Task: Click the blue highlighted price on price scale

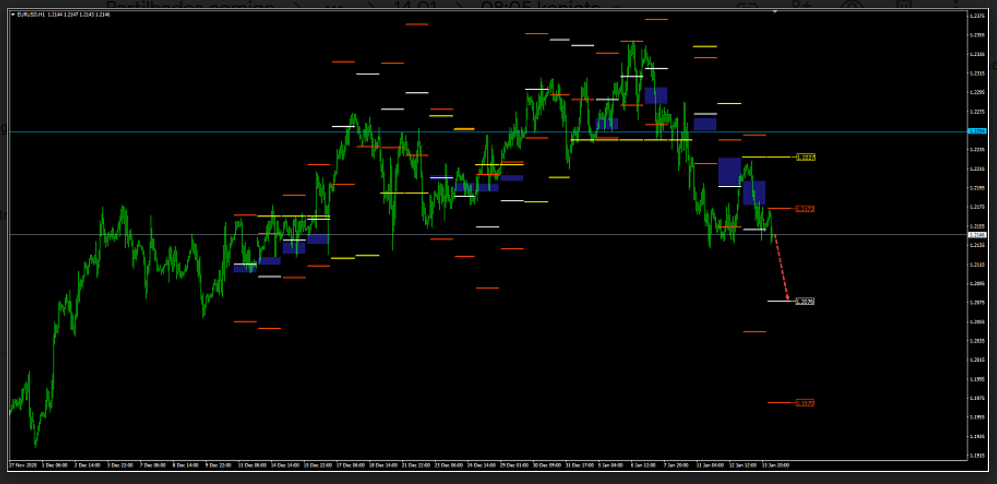Action: click(977, 131)
